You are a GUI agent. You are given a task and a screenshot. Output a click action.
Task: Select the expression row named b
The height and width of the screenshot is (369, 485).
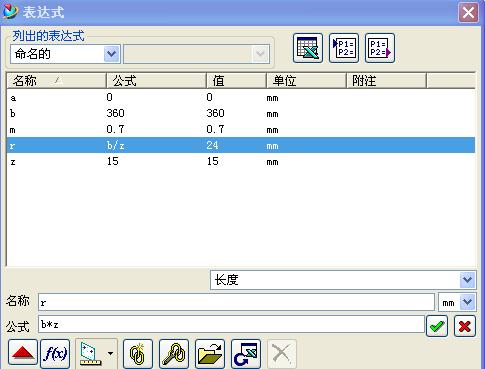(241, 113)
